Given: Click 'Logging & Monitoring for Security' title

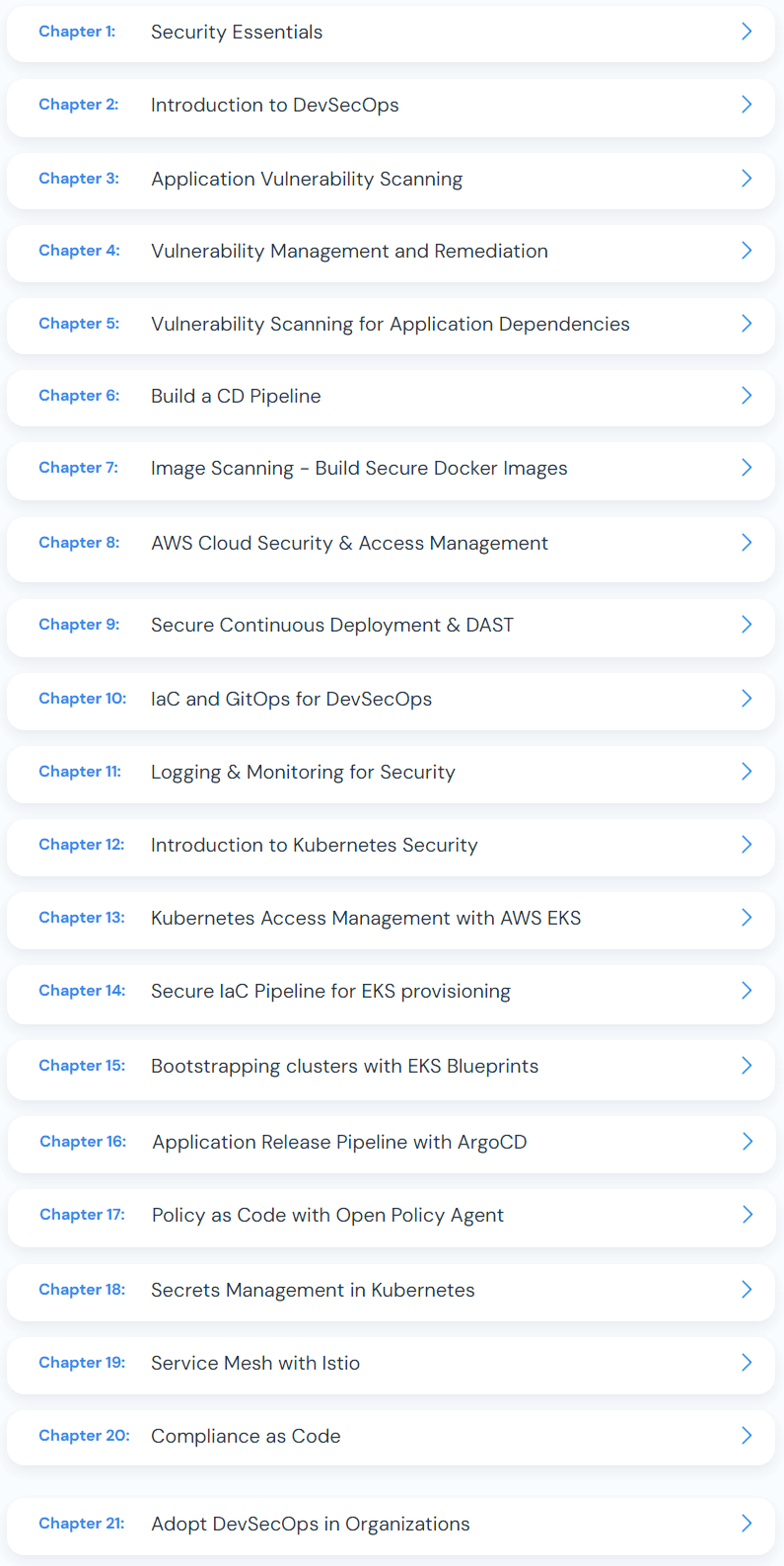Looking at the screenshot, I should coord(303,772).
